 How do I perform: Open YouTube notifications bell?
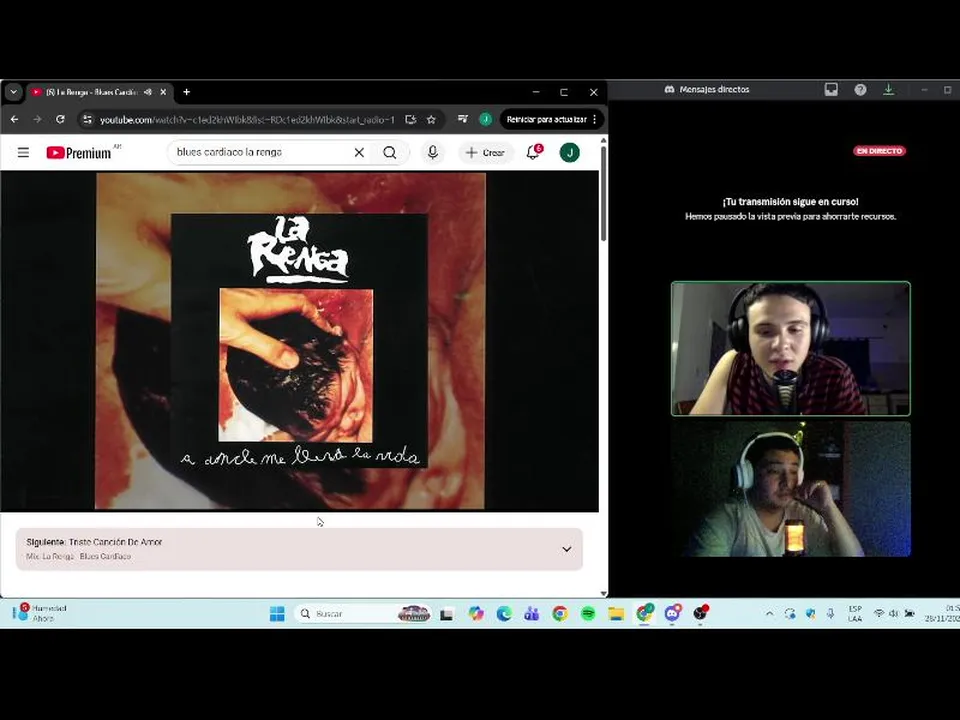pyautogui.click(x=533, y=152)
